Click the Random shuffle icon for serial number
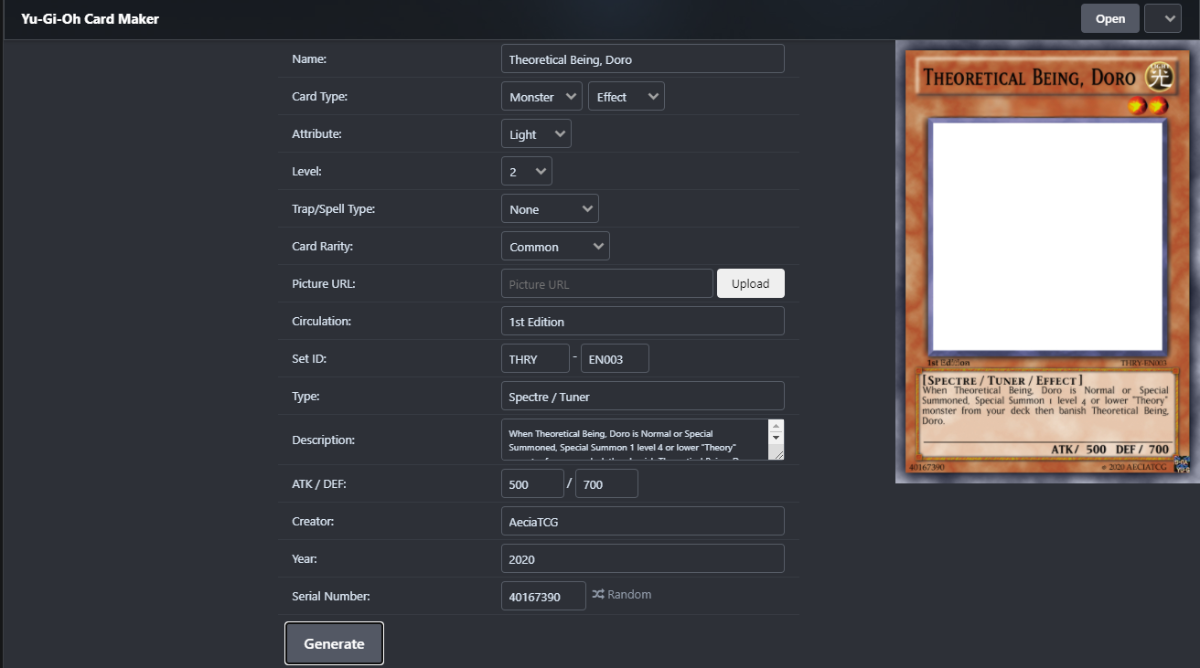 click(598, 595)
